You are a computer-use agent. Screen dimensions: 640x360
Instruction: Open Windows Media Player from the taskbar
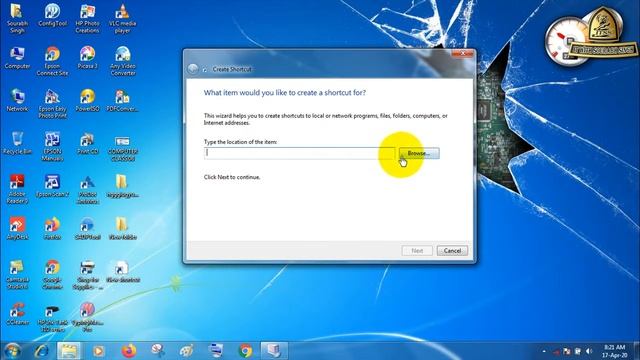[x=98, y=351]
